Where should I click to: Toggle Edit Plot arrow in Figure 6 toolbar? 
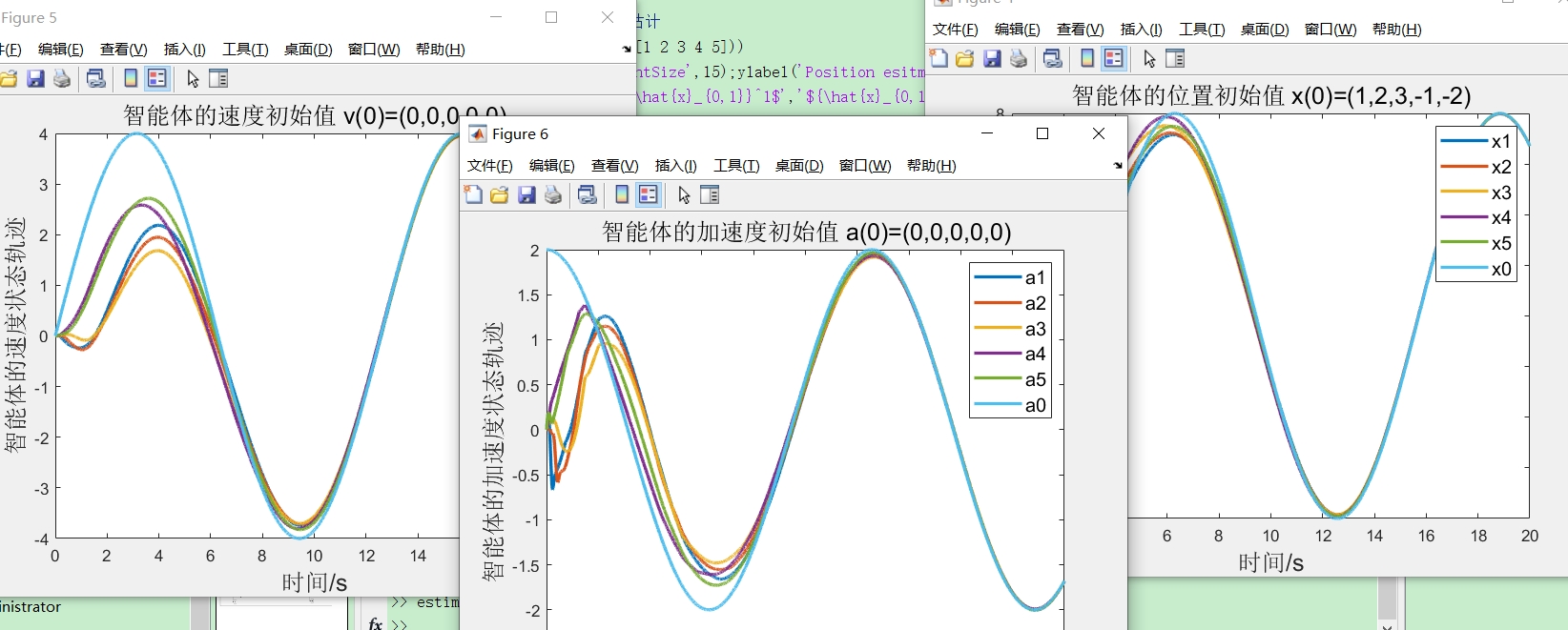point(684,194)
